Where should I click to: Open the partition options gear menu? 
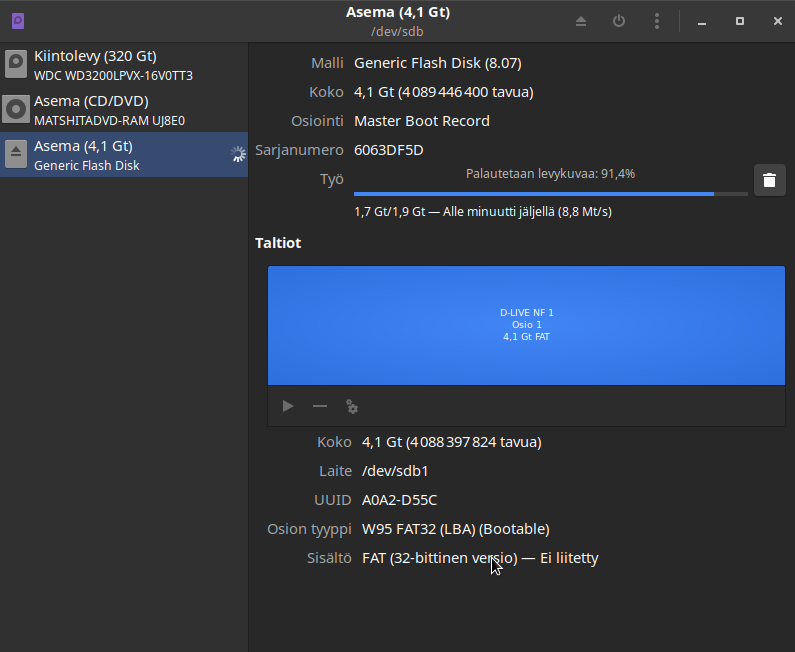pos(352,406)
